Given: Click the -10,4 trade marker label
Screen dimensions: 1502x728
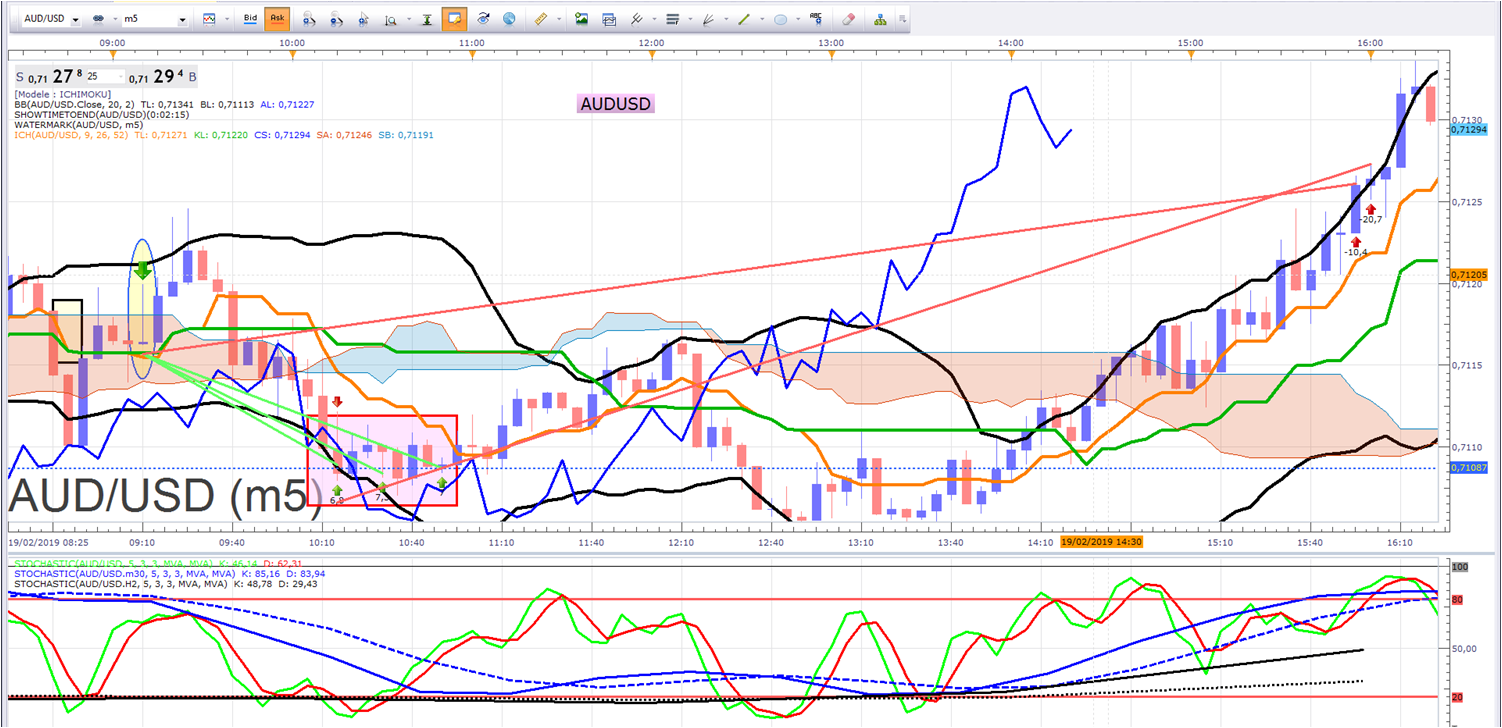Looking at the screenshot, I should pos(1356,253).
